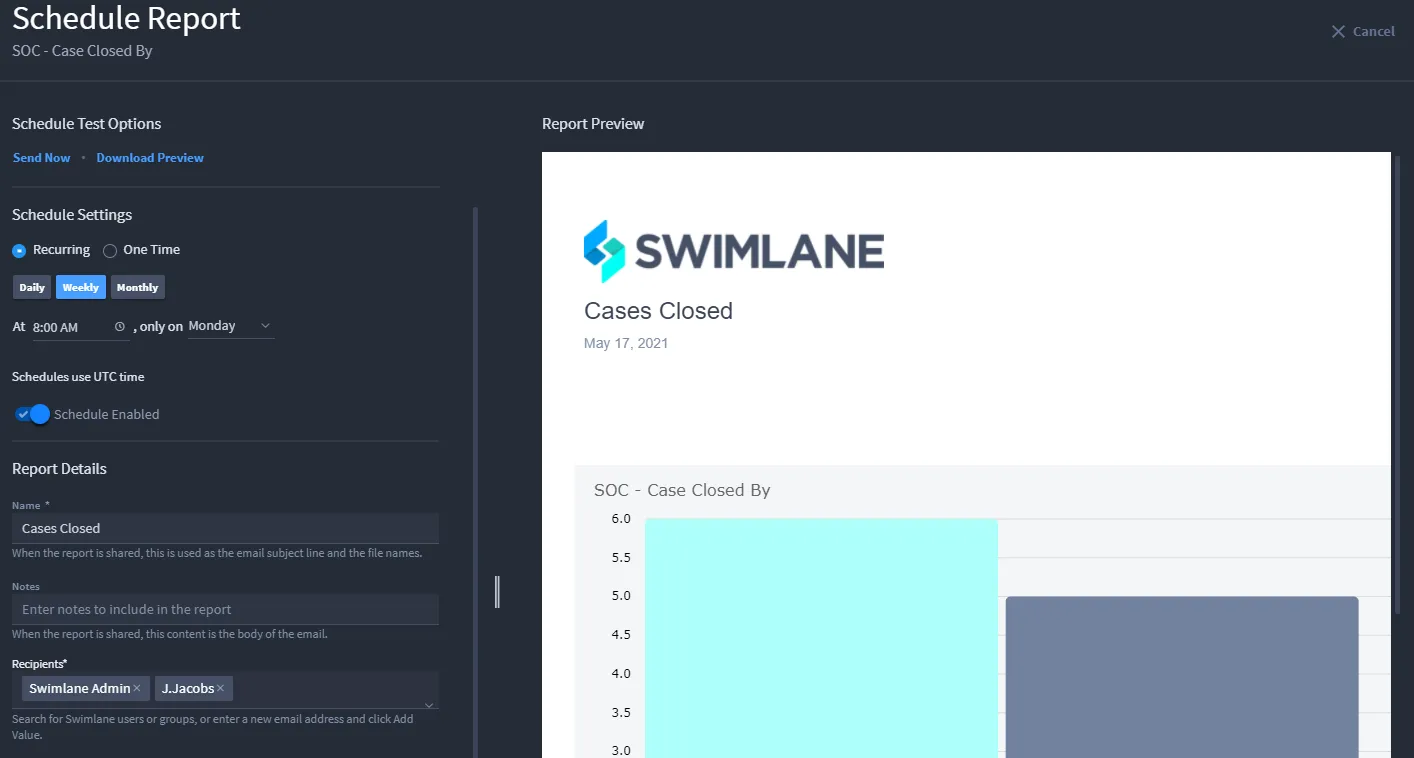Open the Monday day-of-week dropdown
Image resolution: width=1414 pixels, height=758 pixels.
click(230, 326)
